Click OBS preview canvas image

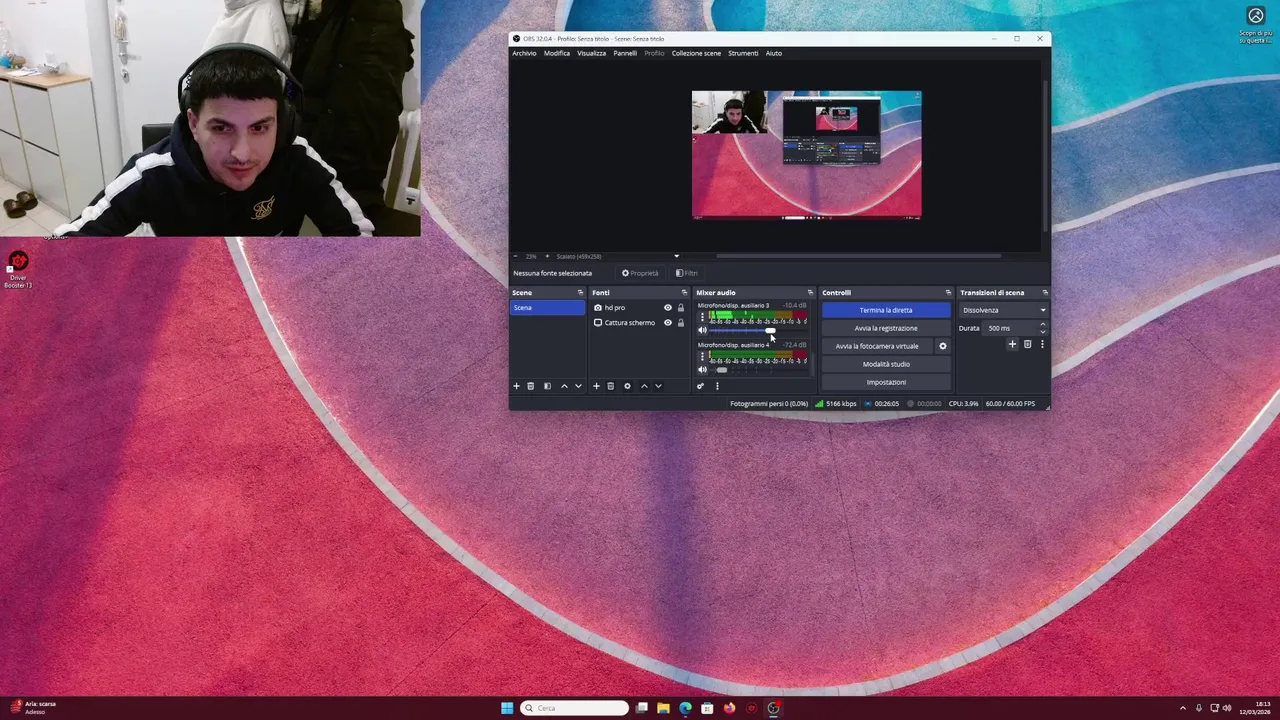(806, 155)
